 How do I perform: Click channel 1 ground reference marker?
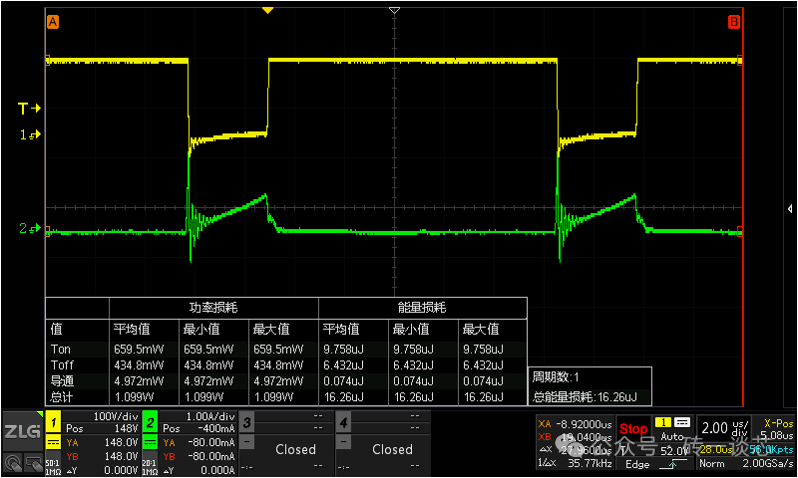31,133
